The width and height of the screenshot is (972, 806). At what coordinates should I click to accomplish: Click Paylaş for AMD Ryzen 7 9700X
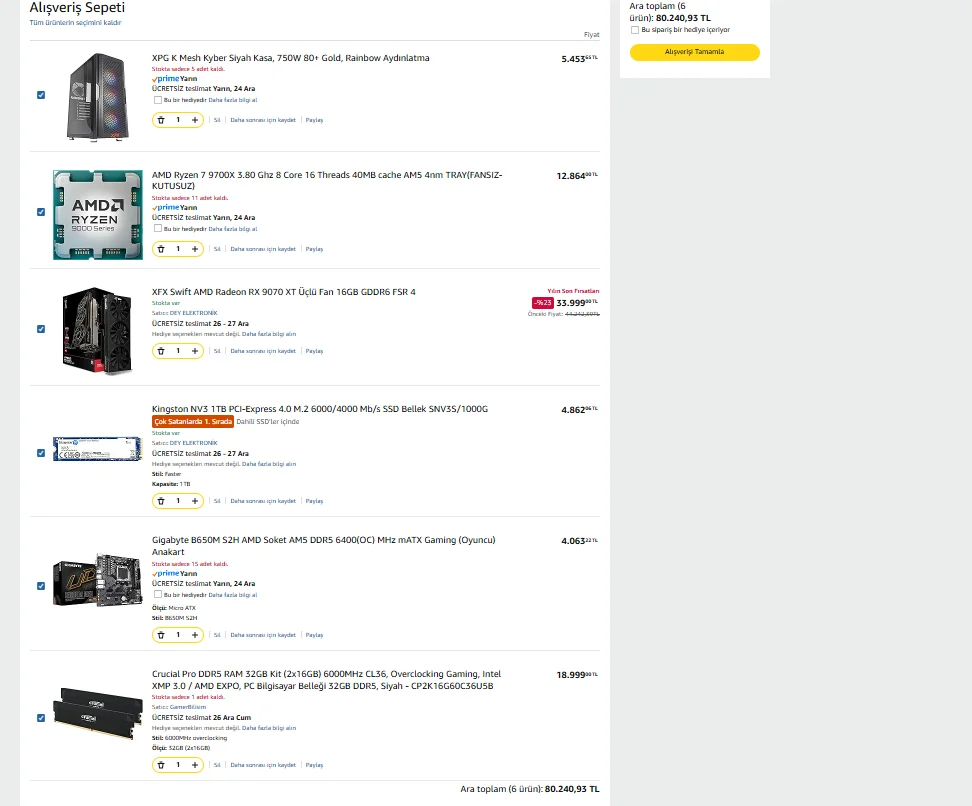coord(314,249)
